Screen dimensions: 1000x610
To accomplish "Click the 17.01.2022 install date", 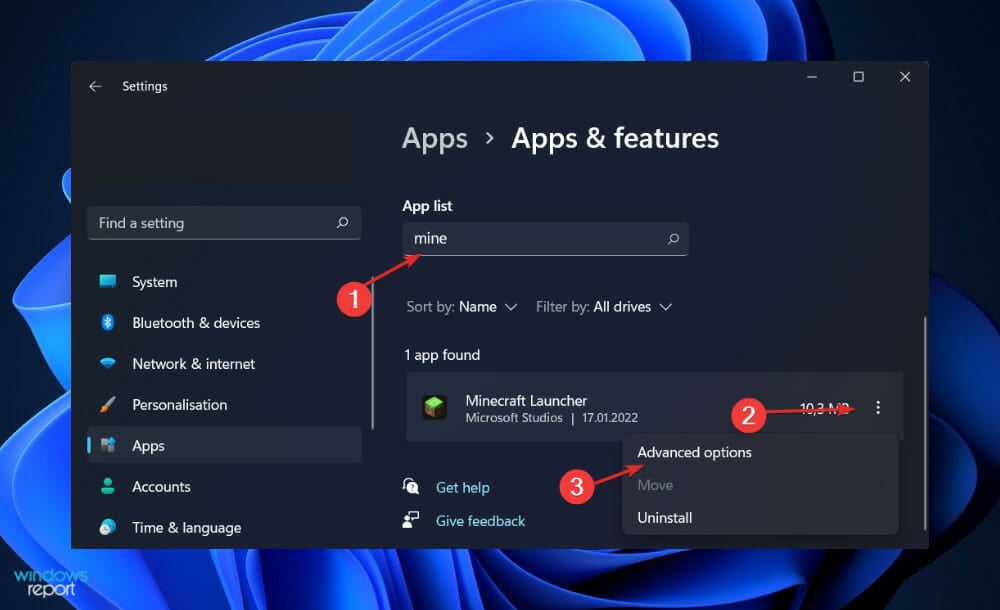I will tap(610, 418).
